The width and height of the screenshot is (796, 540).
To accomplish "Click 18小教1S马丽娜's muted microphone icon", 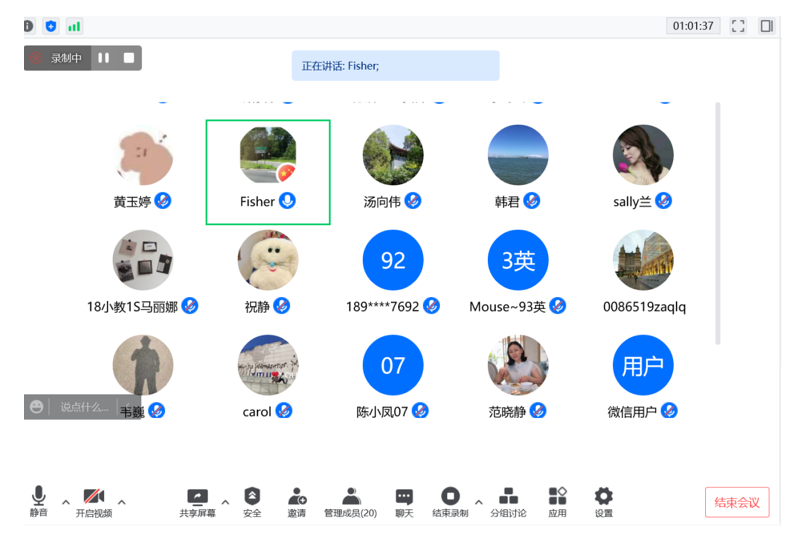I will click(x=190, y=306).
